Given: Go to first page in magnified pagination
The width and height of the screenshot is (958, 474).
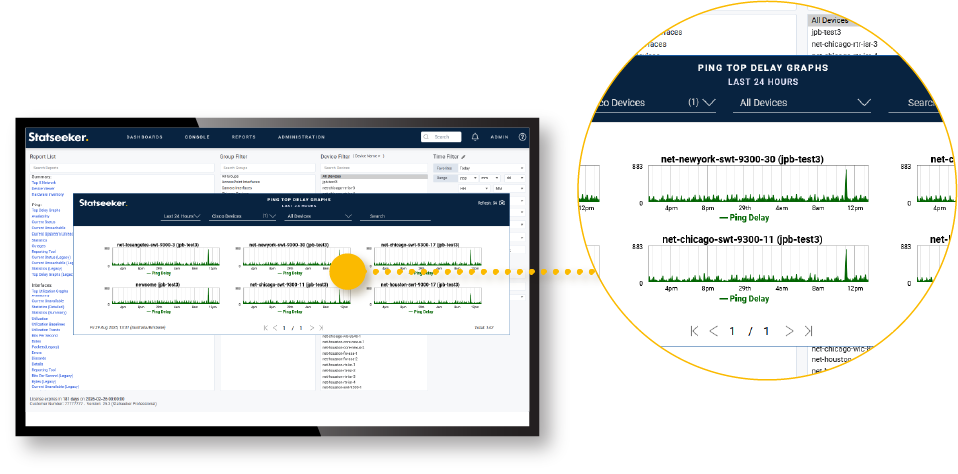Looking at the screenshot, I should (694, 331).
